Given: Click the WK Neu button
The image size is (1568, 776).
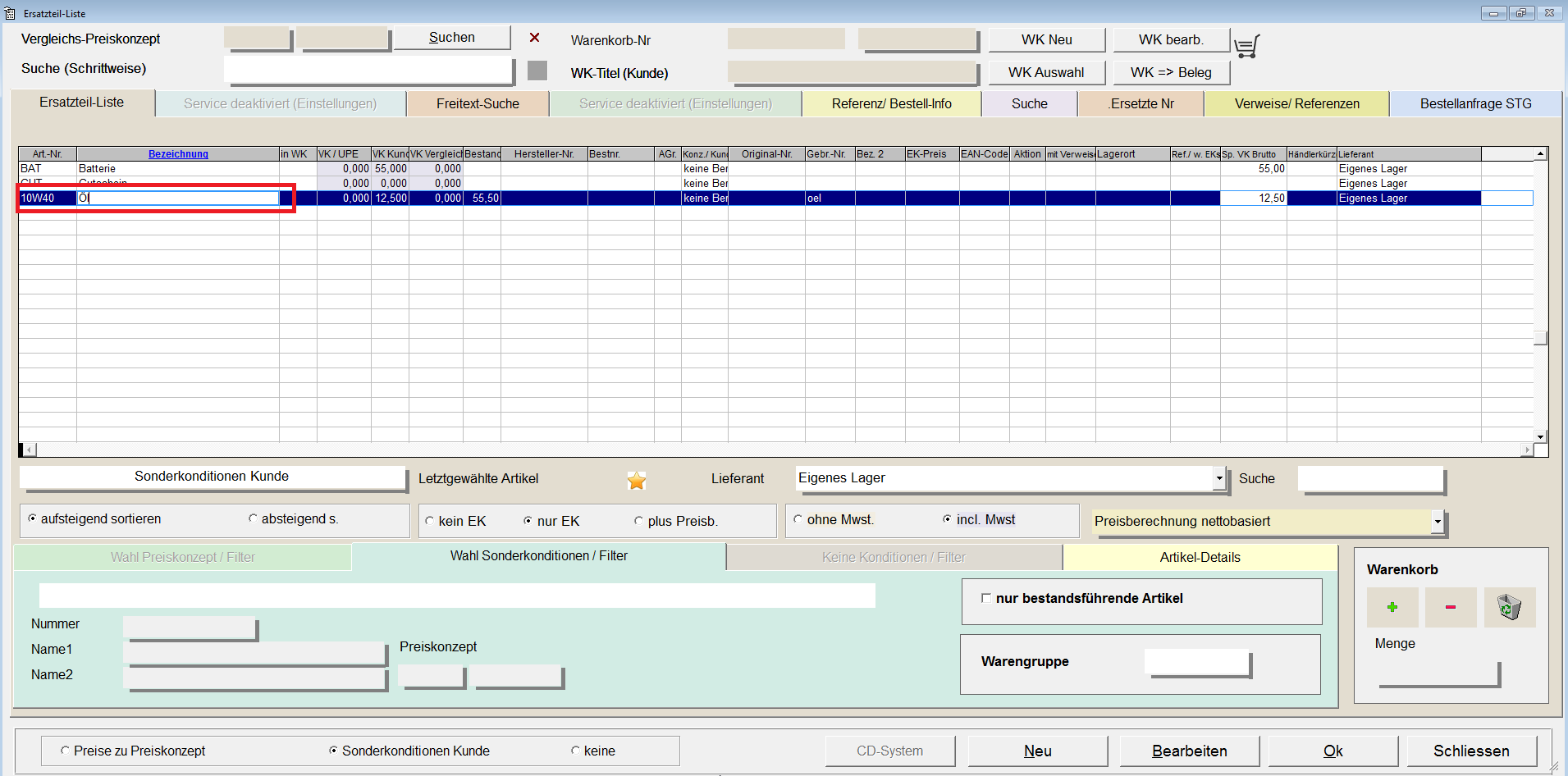Looking at the screenshot, I should (1047, 39).
